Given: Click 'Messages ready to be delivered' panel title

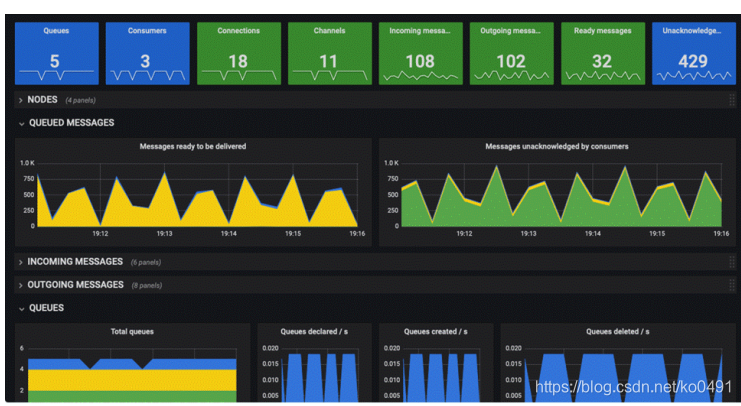Looking at the screenshot, I should pos(193,147).
